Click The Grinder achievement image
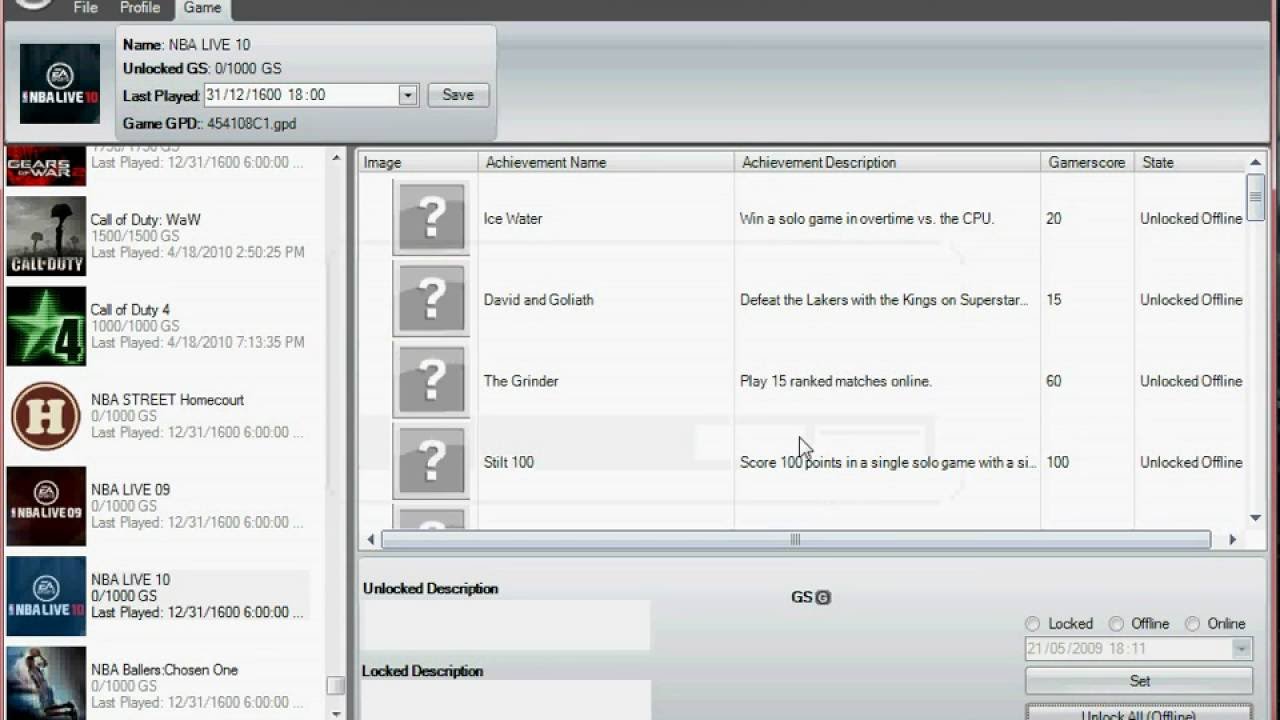Image resolution: width=1280 pixels, height=720 pixels. coord(431,379)
